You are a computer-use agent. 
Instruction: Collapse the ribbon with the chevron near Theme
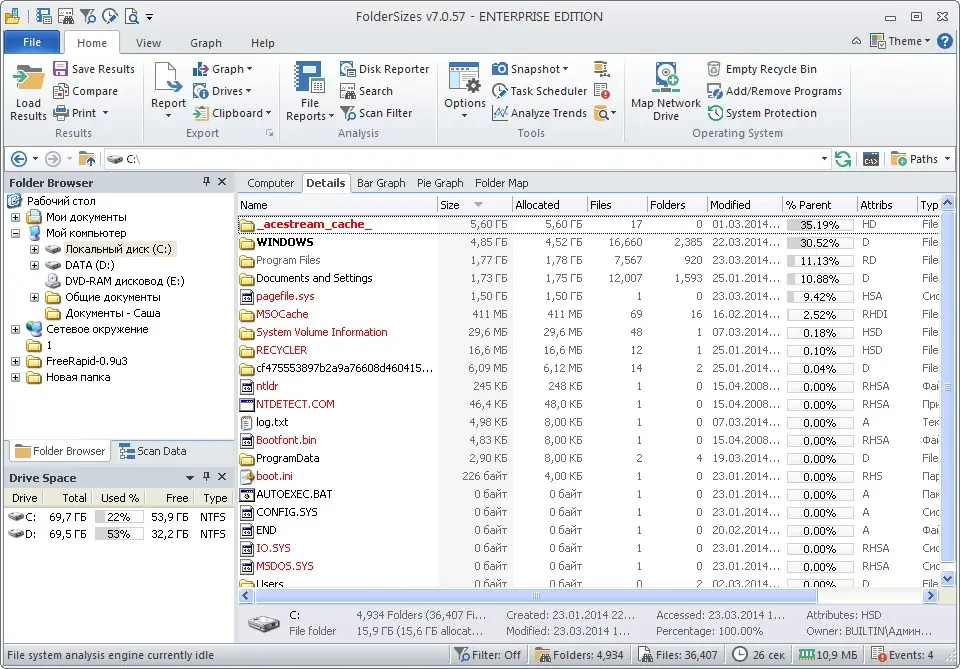pyautogui.click(x=857, y=41)
